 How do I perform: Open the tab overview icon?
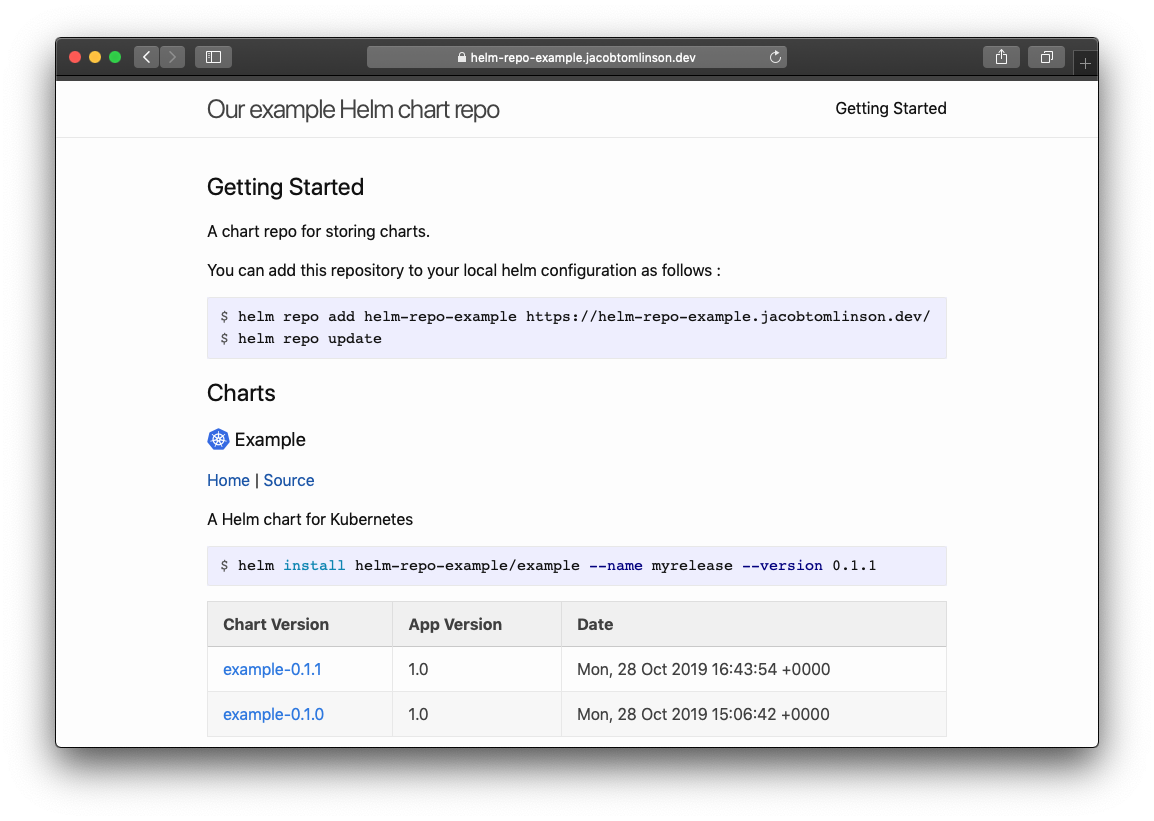click(x=1046, y=57)
